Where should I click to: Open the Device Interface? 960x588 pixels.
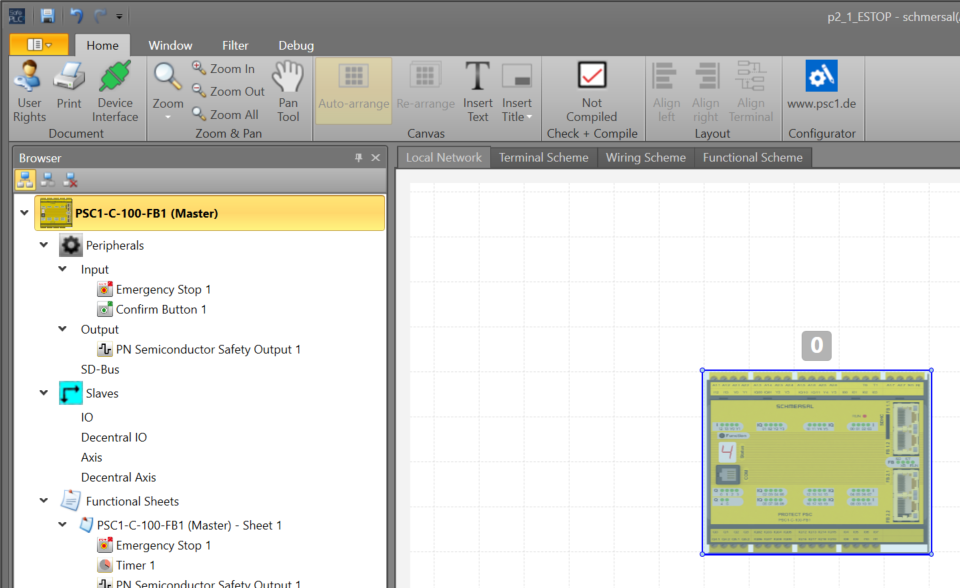(x=115, y=92)
